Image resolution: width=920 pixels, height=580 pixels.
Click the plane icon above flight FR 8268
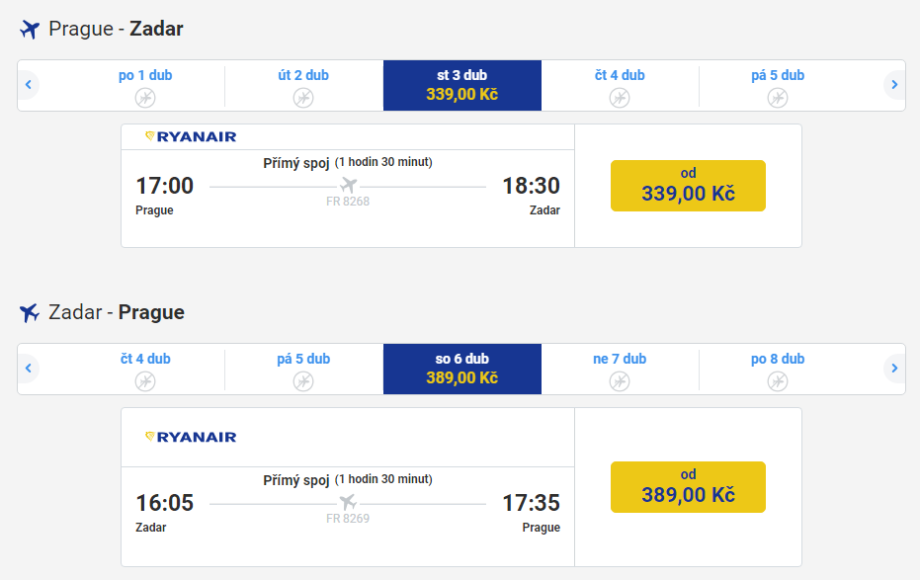(348, 185)
